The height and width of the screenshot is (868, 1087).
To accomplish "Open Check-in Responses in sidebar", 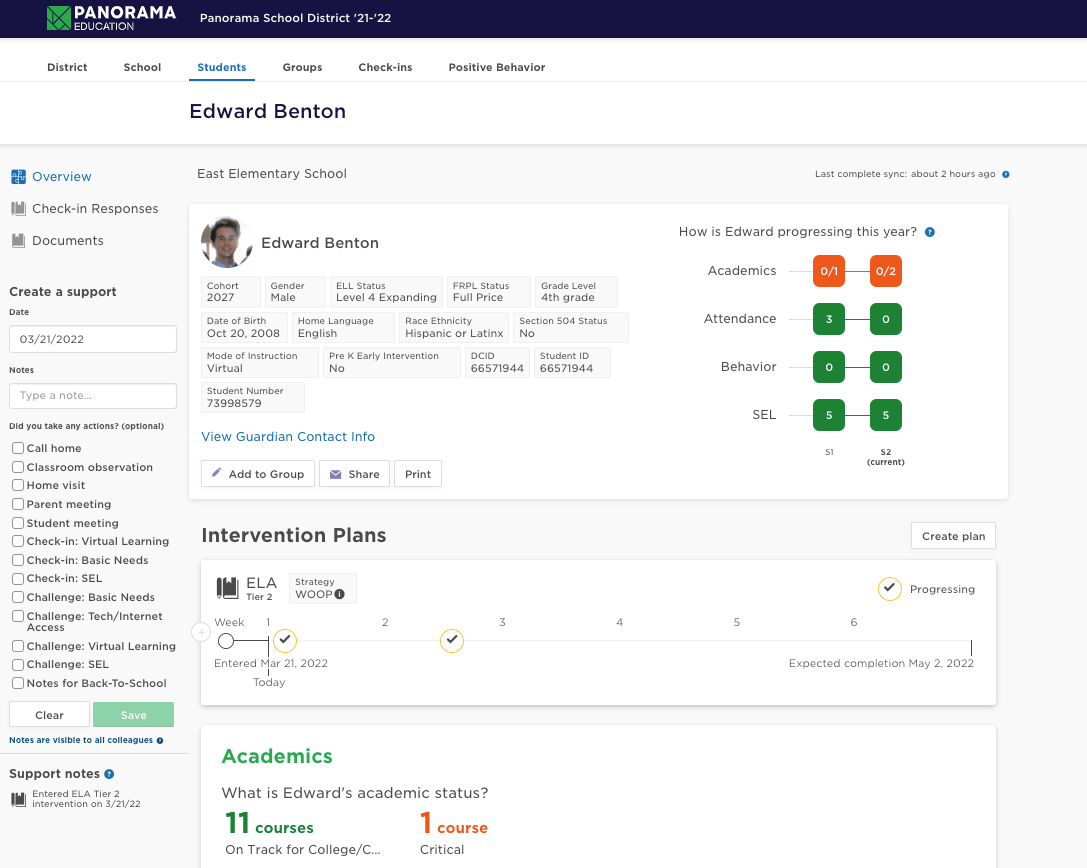I will point(95,209).
